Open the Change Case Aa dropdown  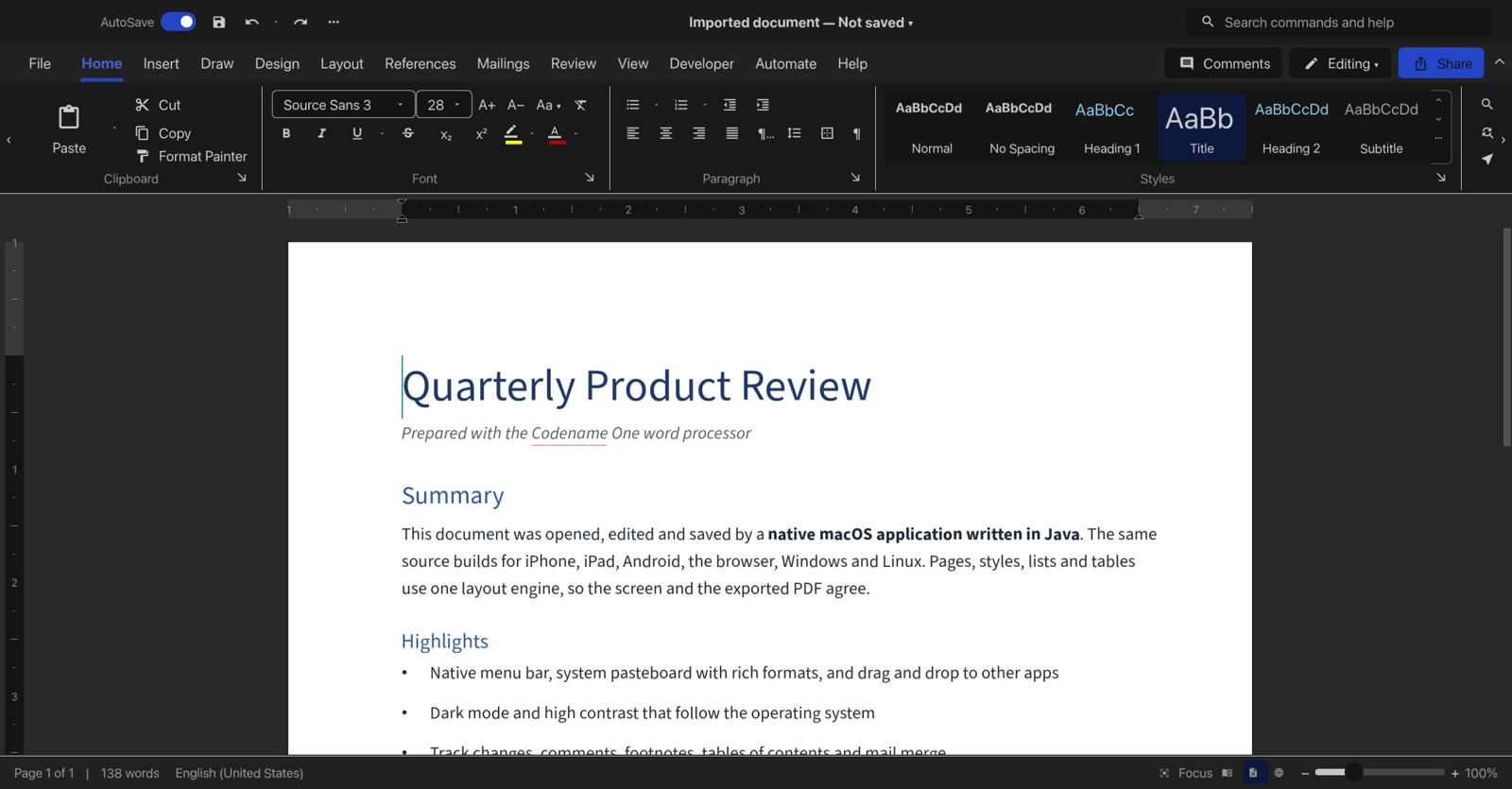548,105
